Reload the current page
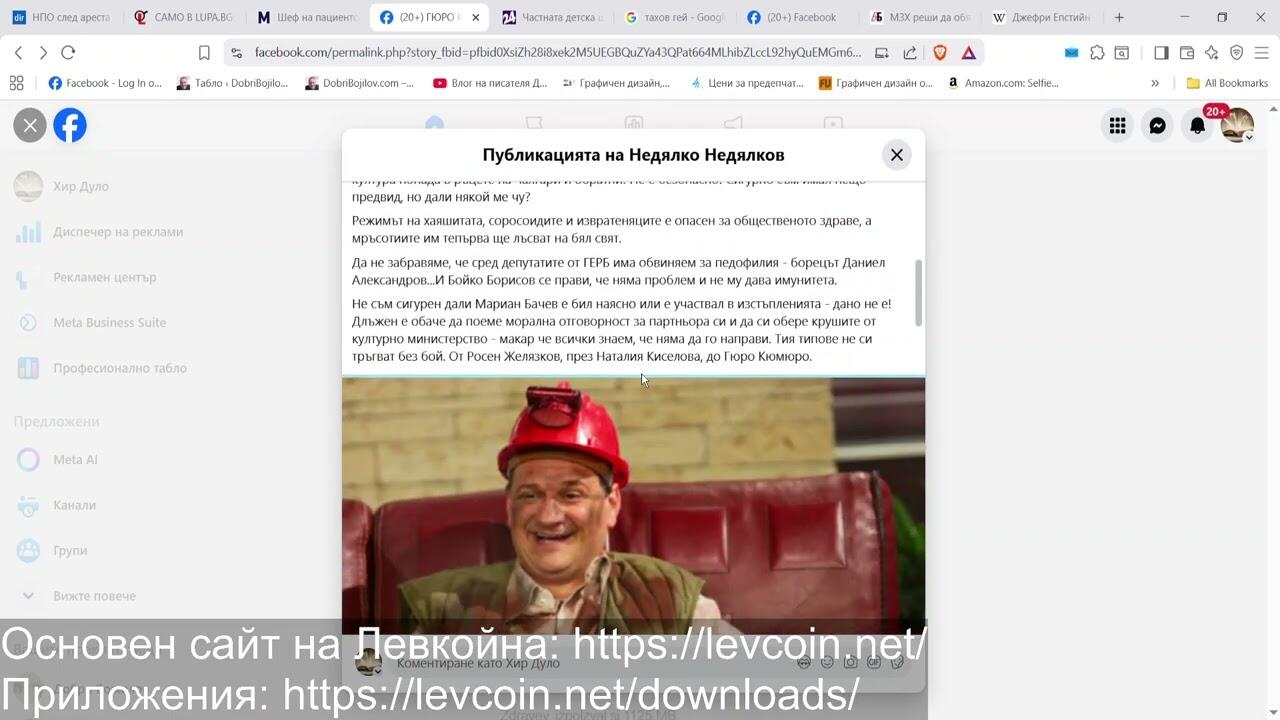The width and height of the screenshot is (1280, 720). click(68, 53)
